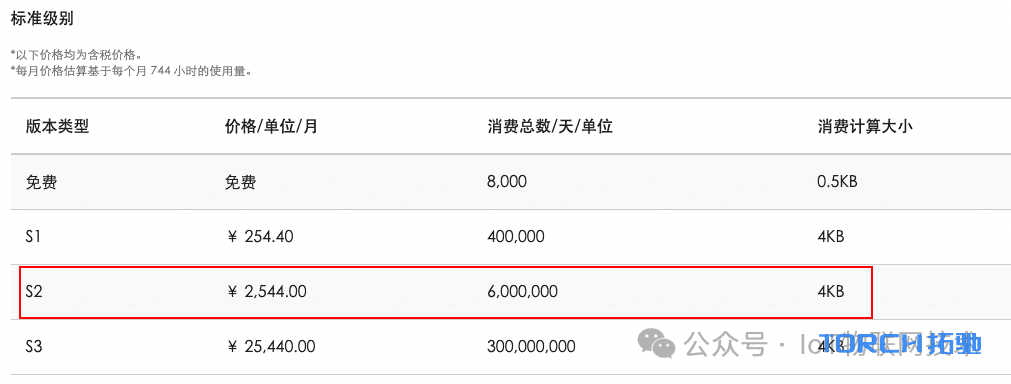Click the 消费总数/天/单位 column header
The width and height of the screenshot is (1011, 384).
click(x=549, y=127)
